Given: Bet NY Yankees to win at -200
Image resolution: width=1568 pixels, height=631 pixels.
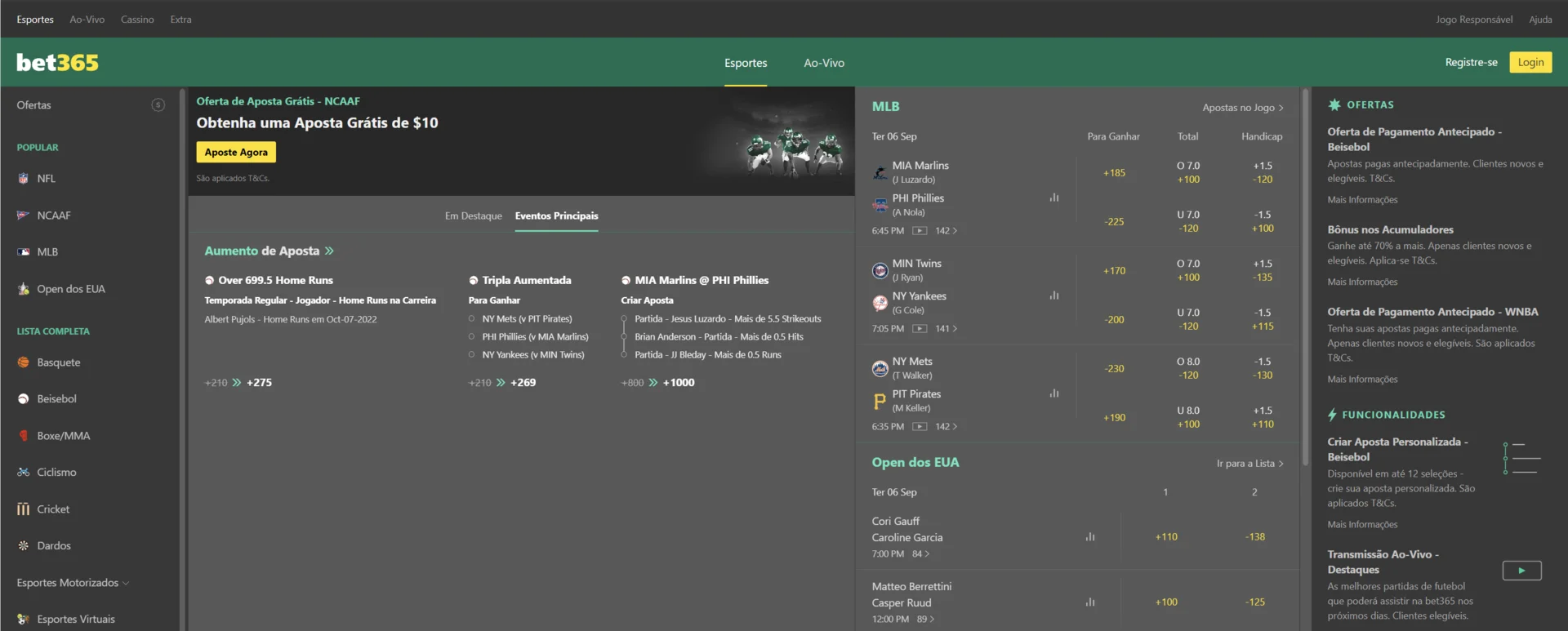Looking at the screenshot, I should [x=1114, y=320].
